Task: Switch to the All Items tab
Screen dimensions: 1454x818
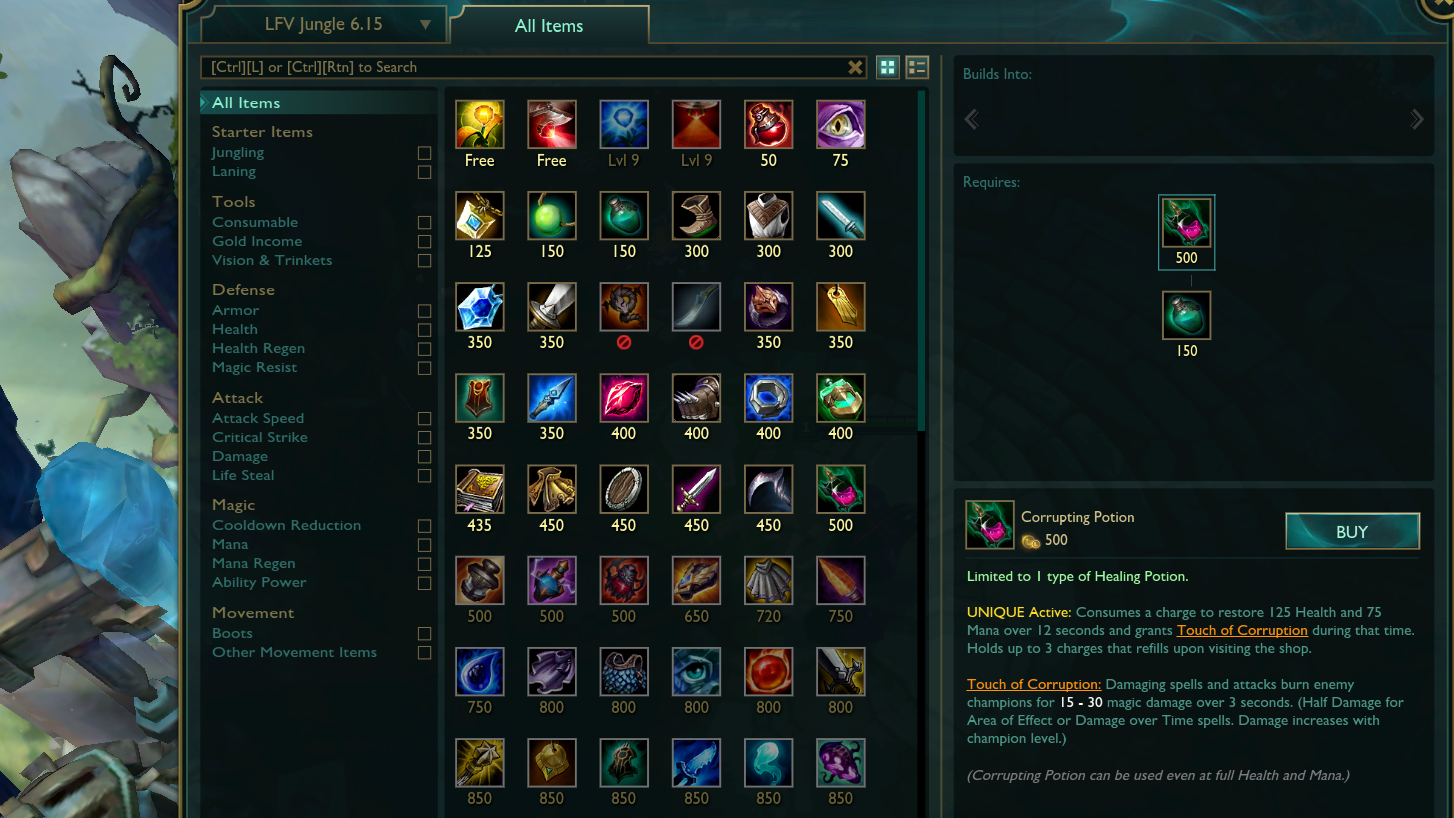Action: pyautogui.click(x=549, y=26)
